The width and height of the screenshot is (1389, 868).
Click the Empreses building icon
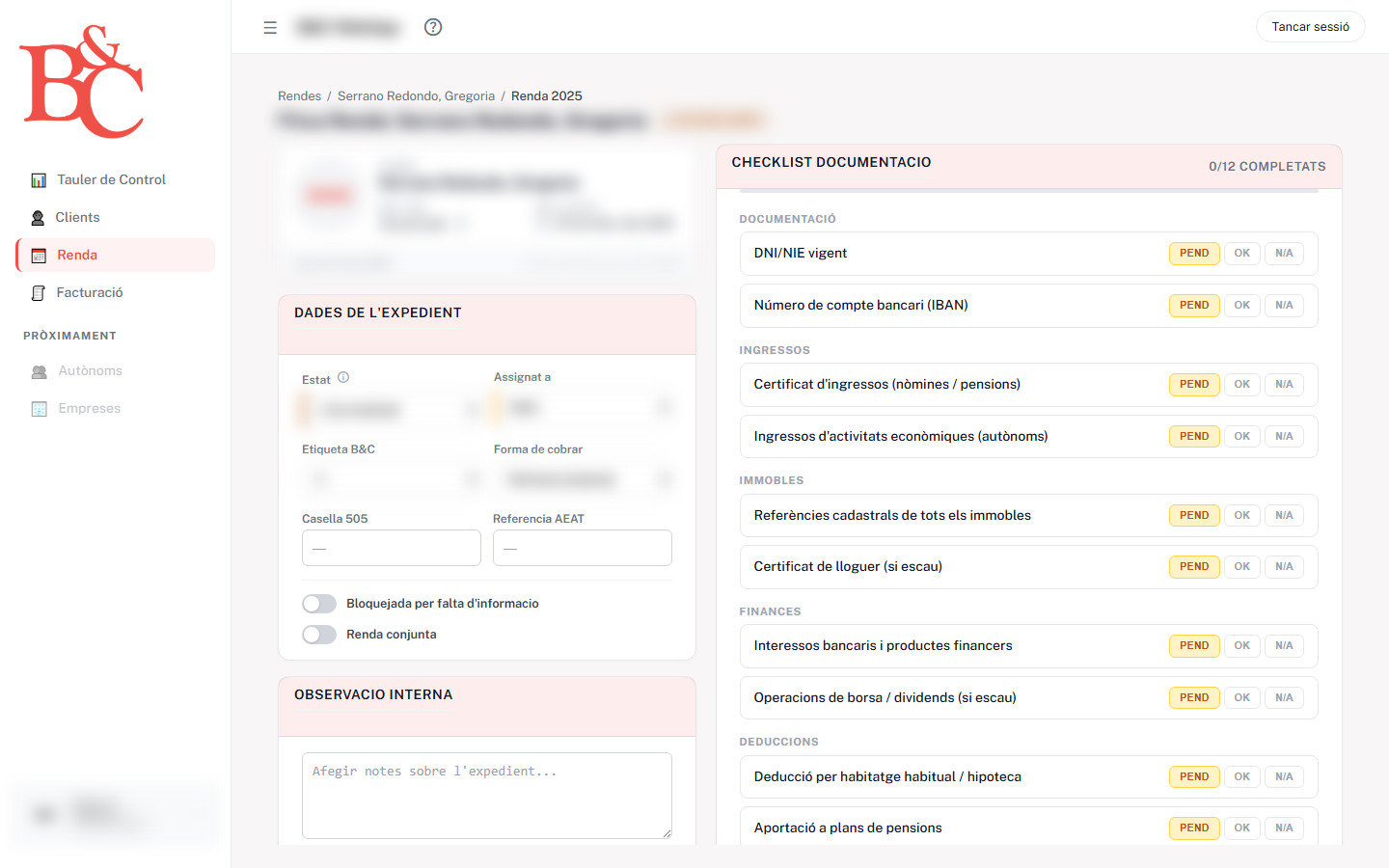tap(39, 408)
